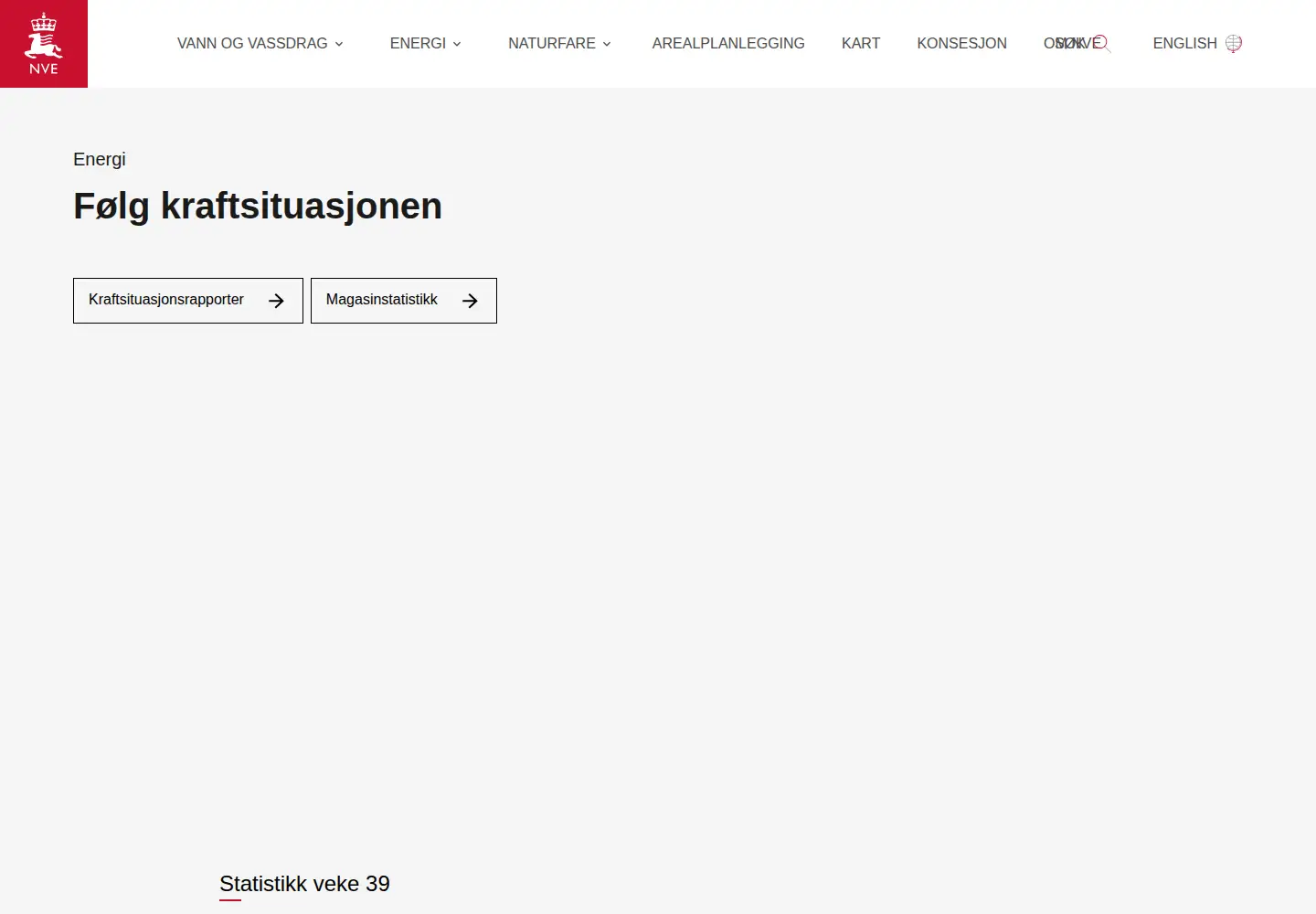Click the 'Statistikk veke 39' heading
This screenshot has width=1316, height=914.
click(304, 884)
